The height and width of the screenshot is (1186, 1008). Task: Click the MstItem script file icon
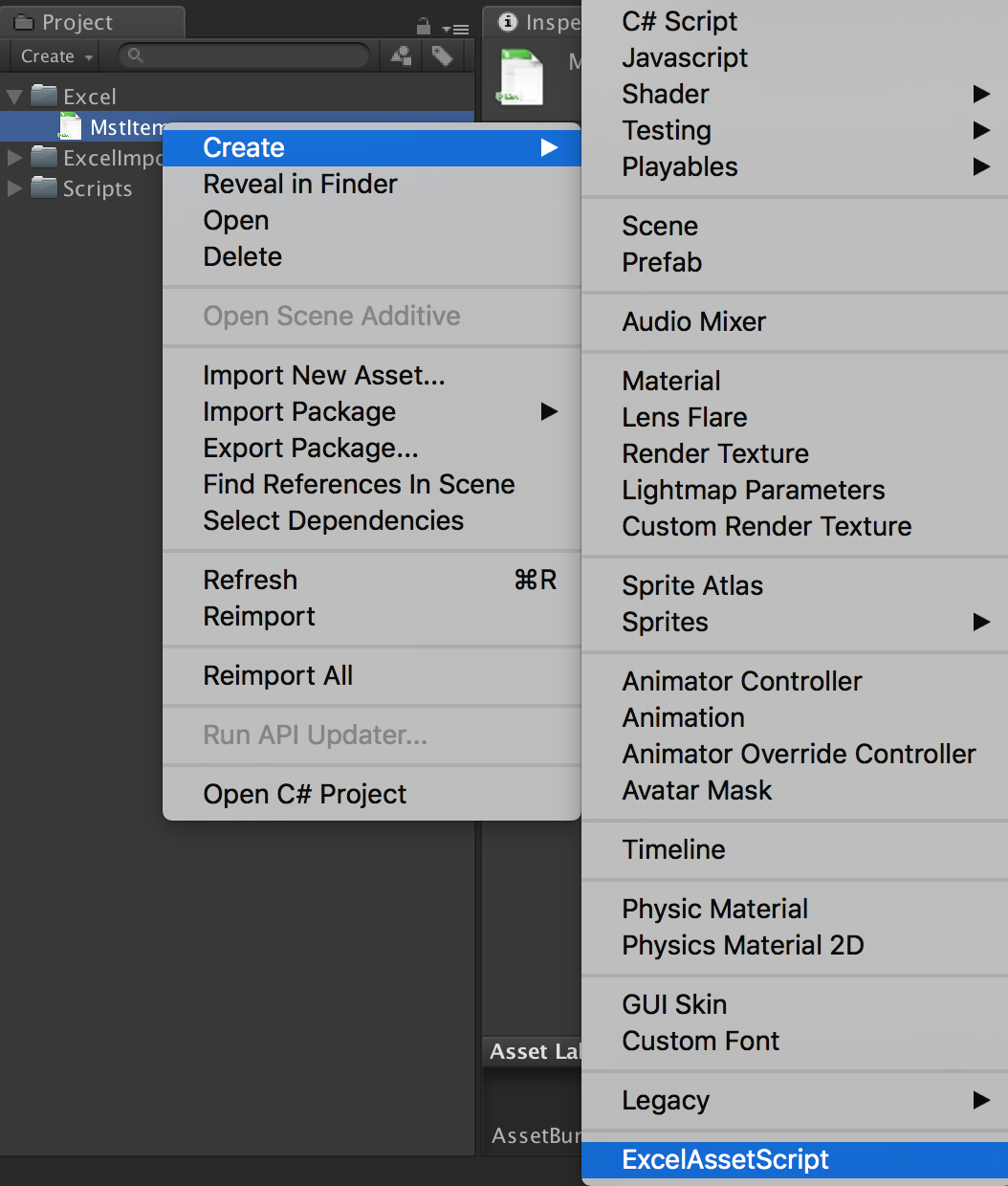(70, 125)
